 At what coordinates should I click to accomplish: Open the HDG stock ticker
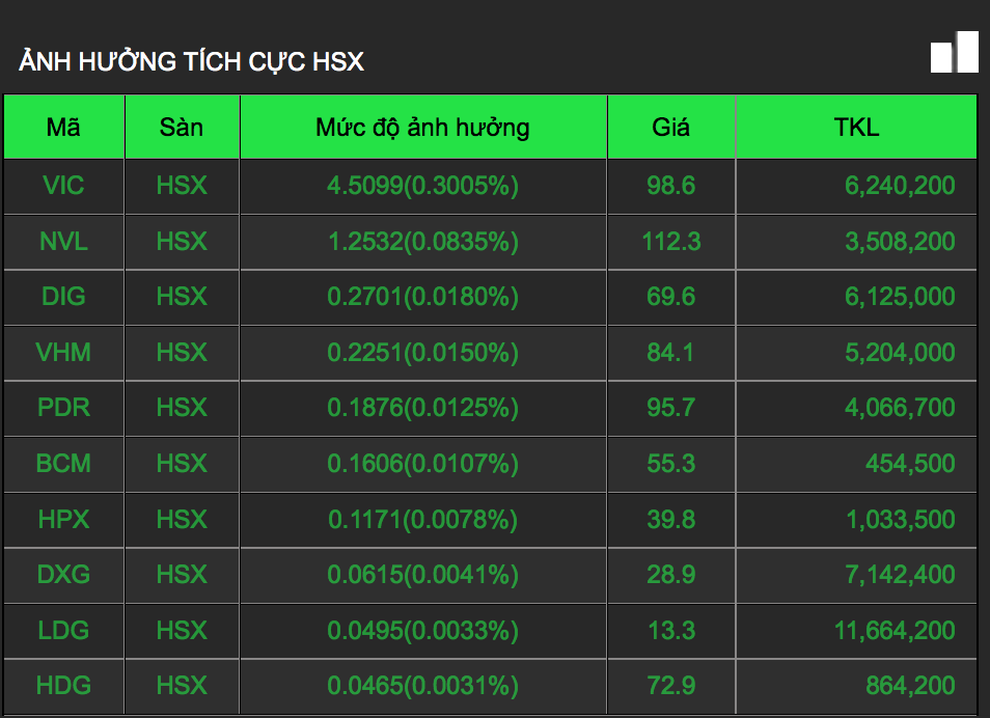point(64,685)
